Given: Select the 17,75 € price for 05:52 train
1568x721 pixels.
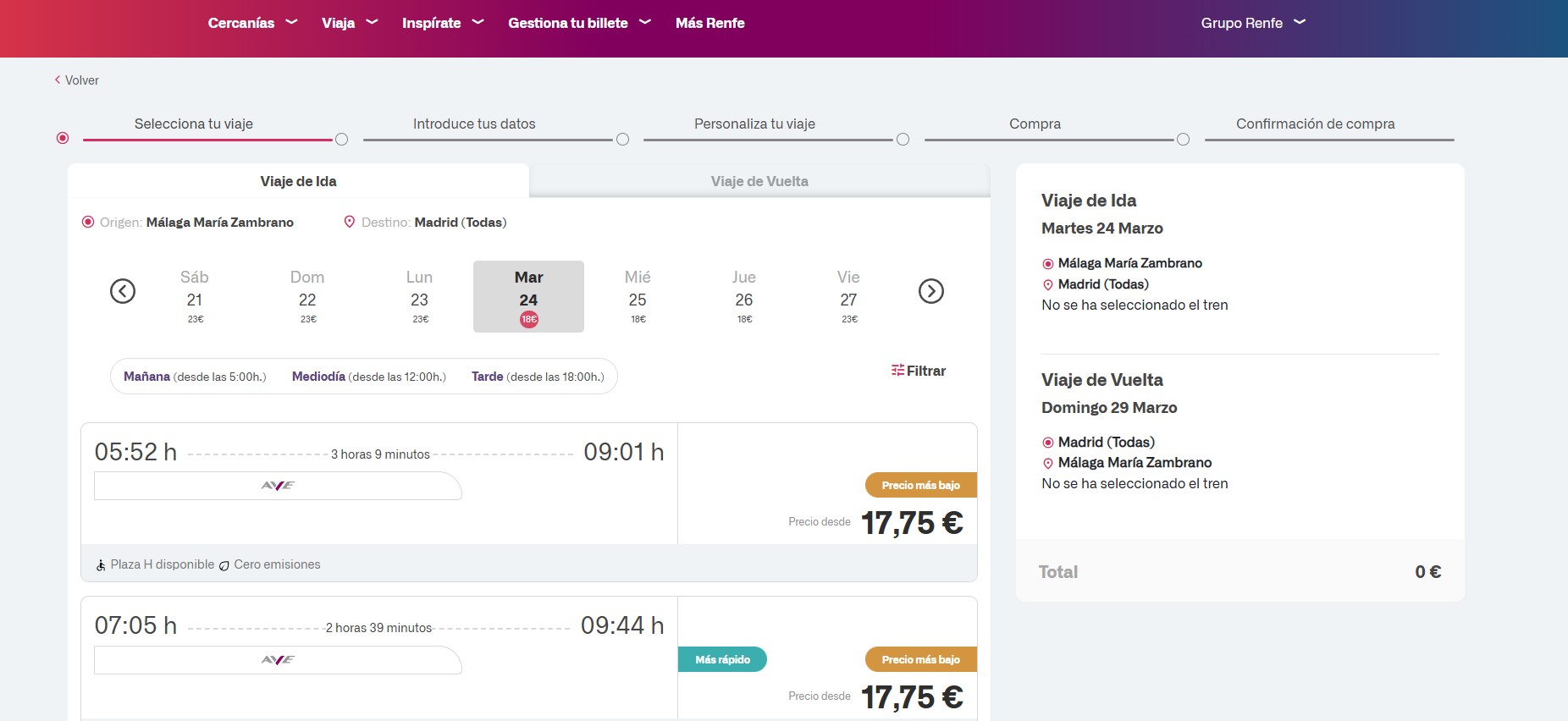Looking at the screenshot, I should [911, 523].
